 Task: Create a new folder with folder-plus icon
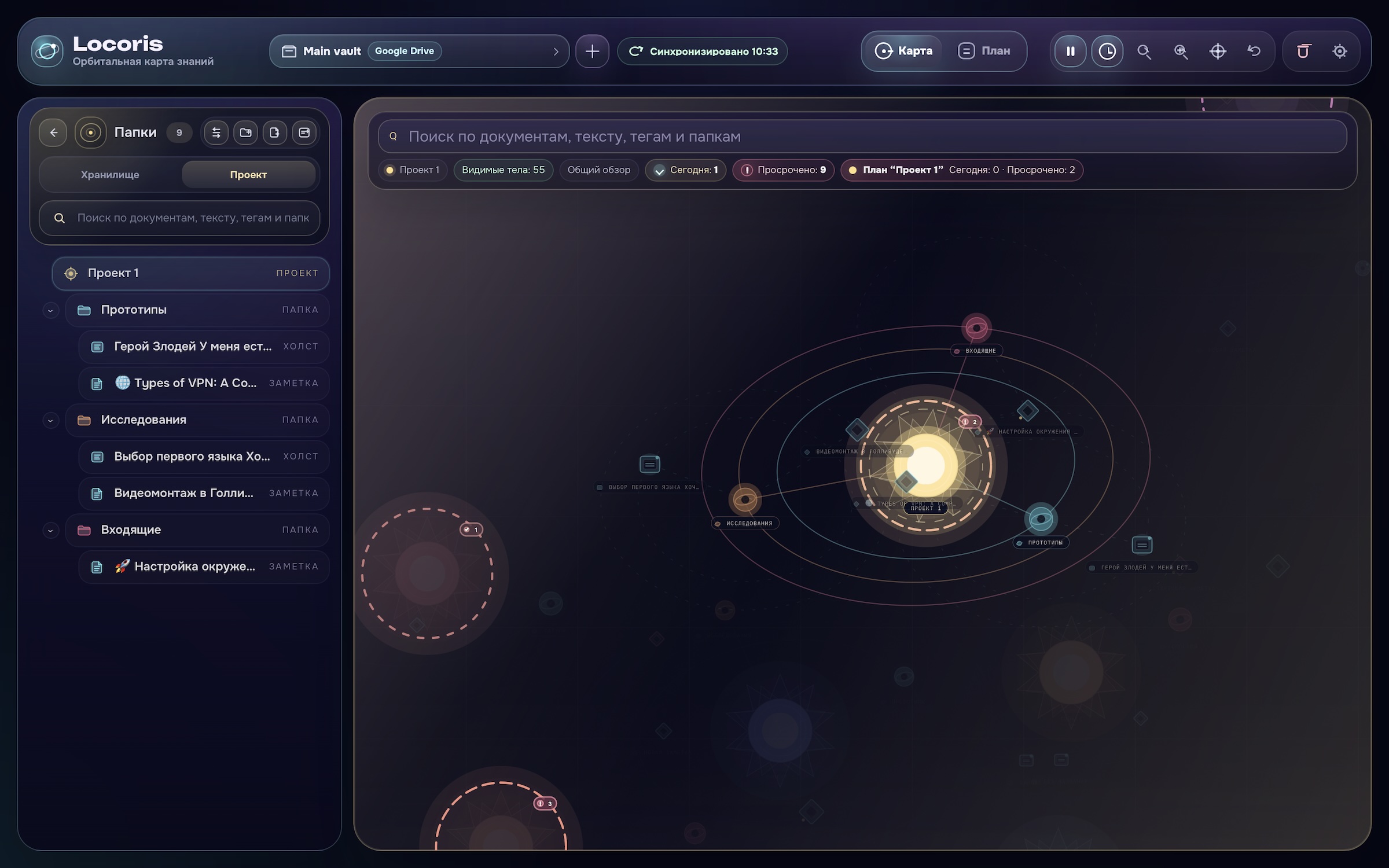(245, 133)
